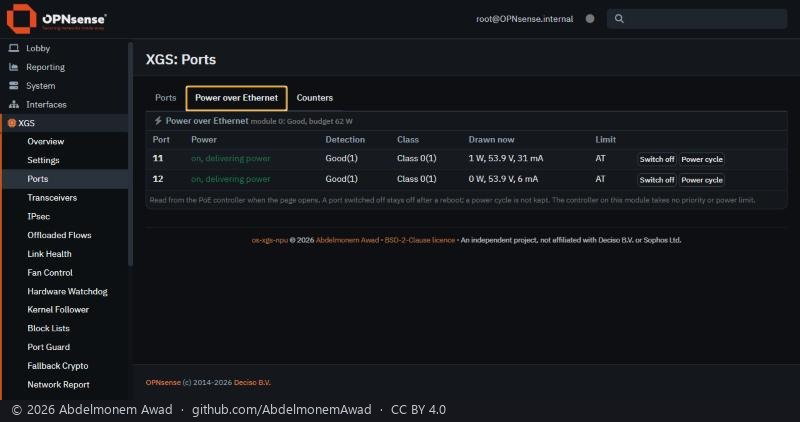Viewport: 800px width, 422px height.
Task: Click the Detection column header
Action: click(345, 139)
